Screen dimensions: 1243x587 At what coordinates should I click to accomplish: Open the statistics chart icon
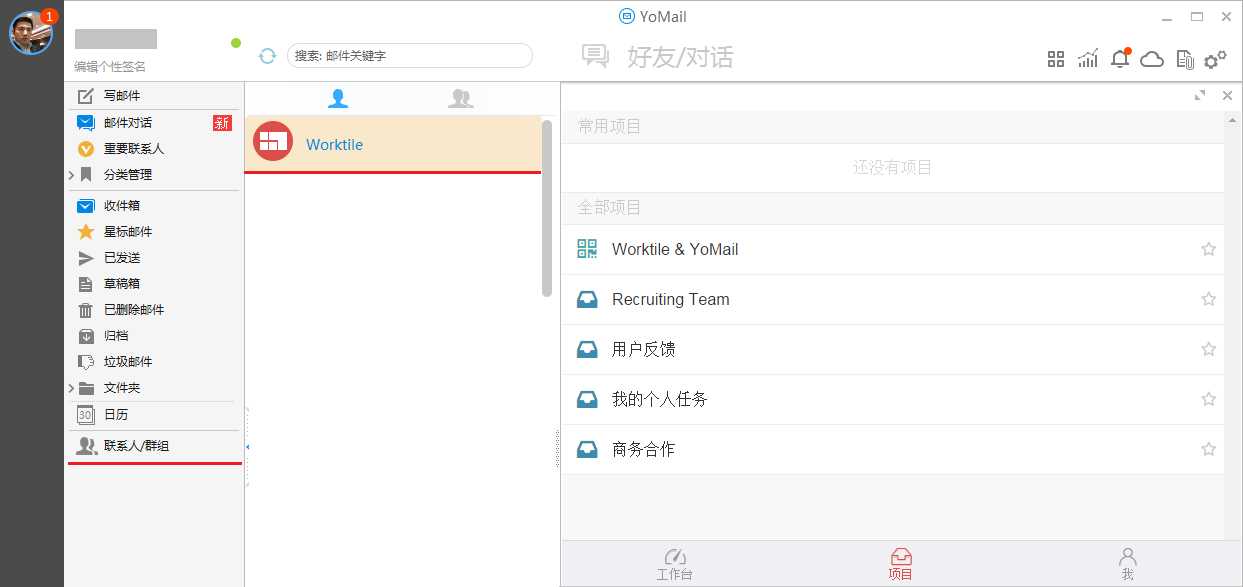coord(1088,59)
